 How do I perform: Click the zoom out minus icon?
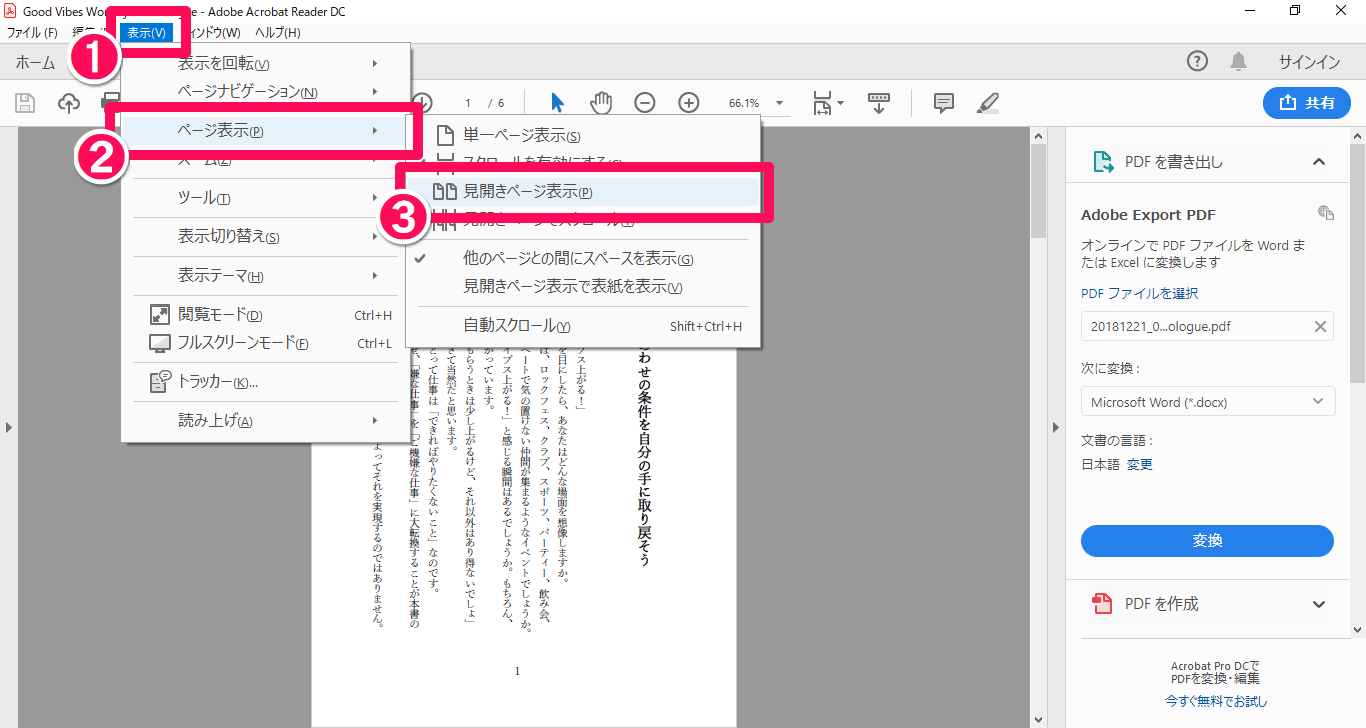coord(645,103)
